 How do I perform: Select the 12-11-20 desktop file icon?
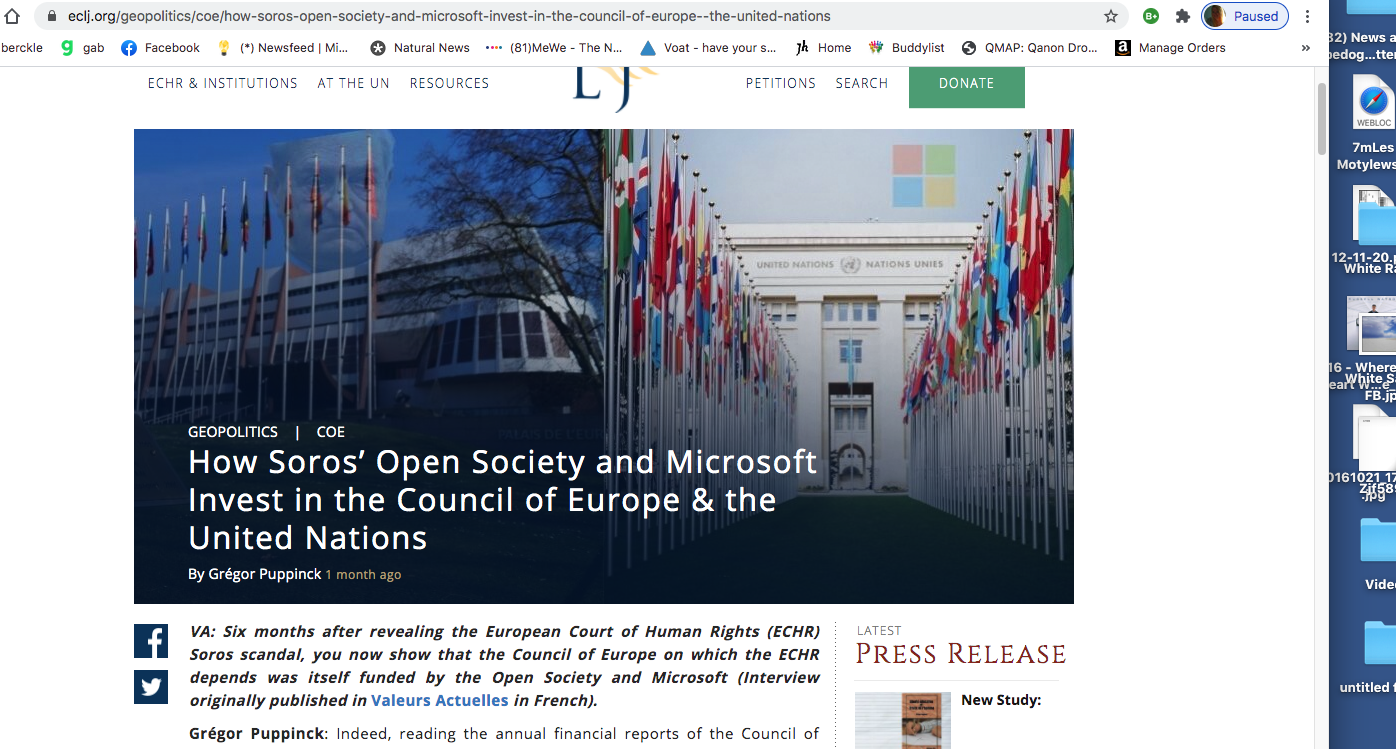(1375, 215)
